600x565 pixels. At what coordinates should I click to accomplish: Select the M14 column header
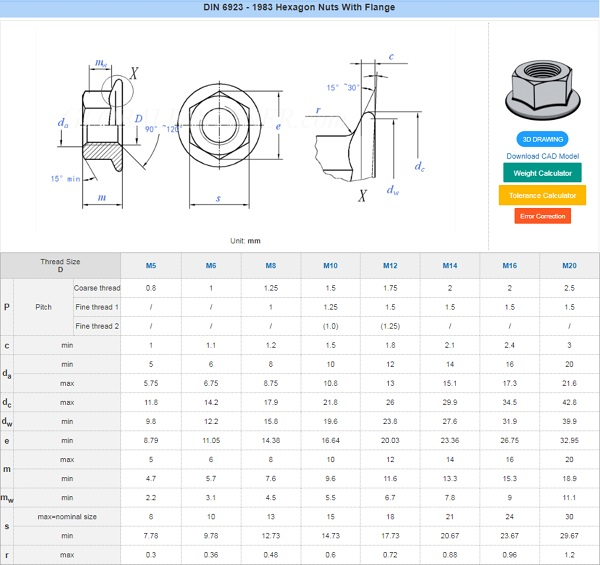click(x=450, y=266)
